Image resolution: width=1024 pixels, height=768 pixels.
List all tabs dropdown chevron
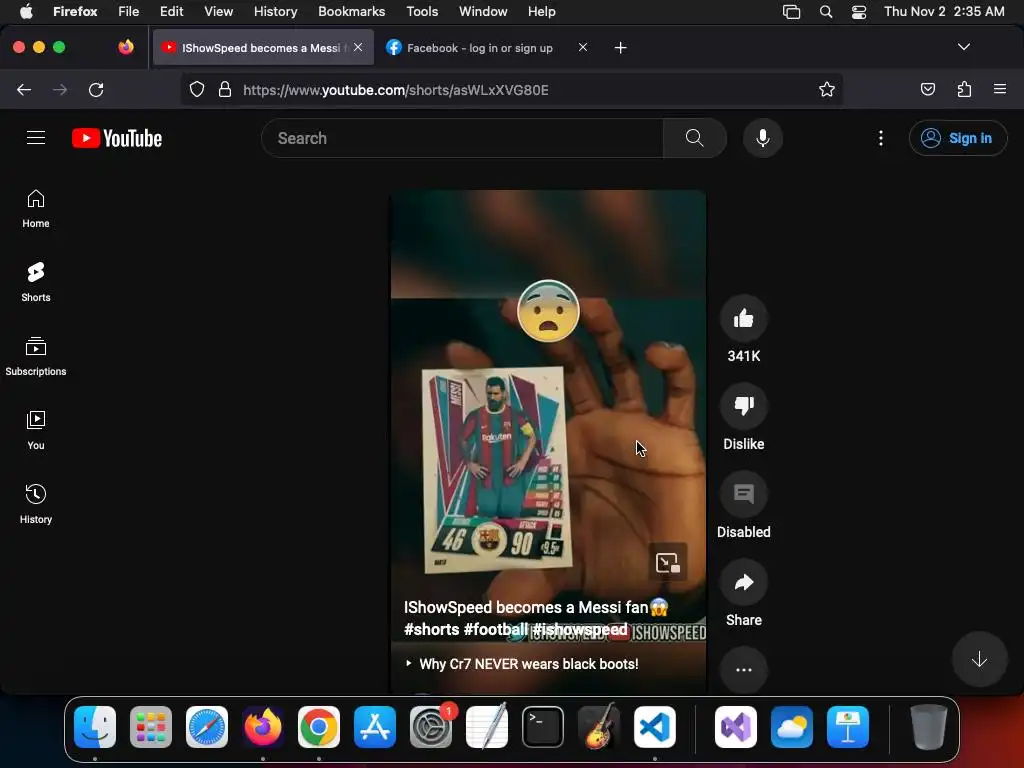pyautogui.click(x=964, y=47)
